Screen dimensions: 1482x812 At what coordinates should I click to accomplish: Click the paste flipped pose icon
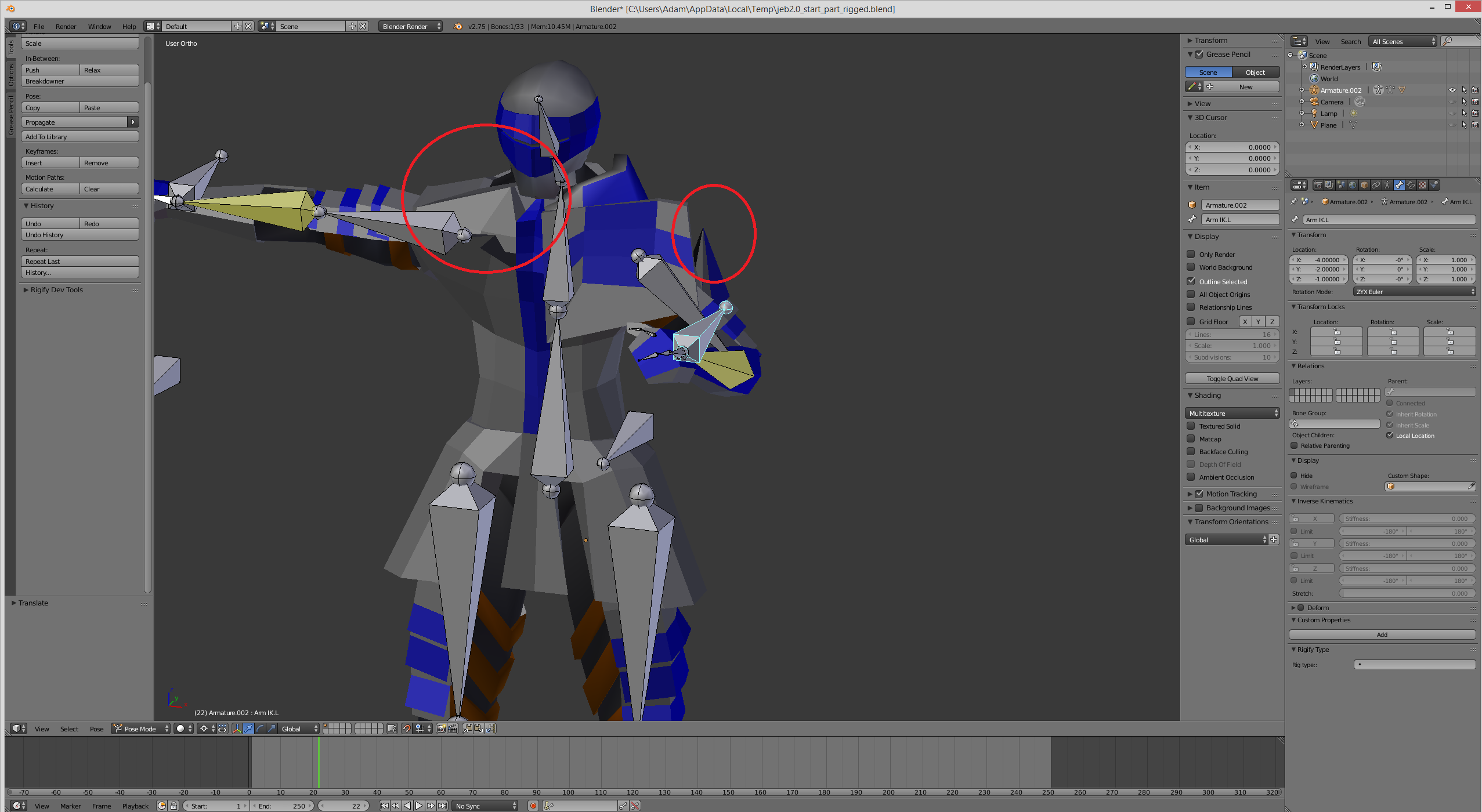[x=491, y=728]
